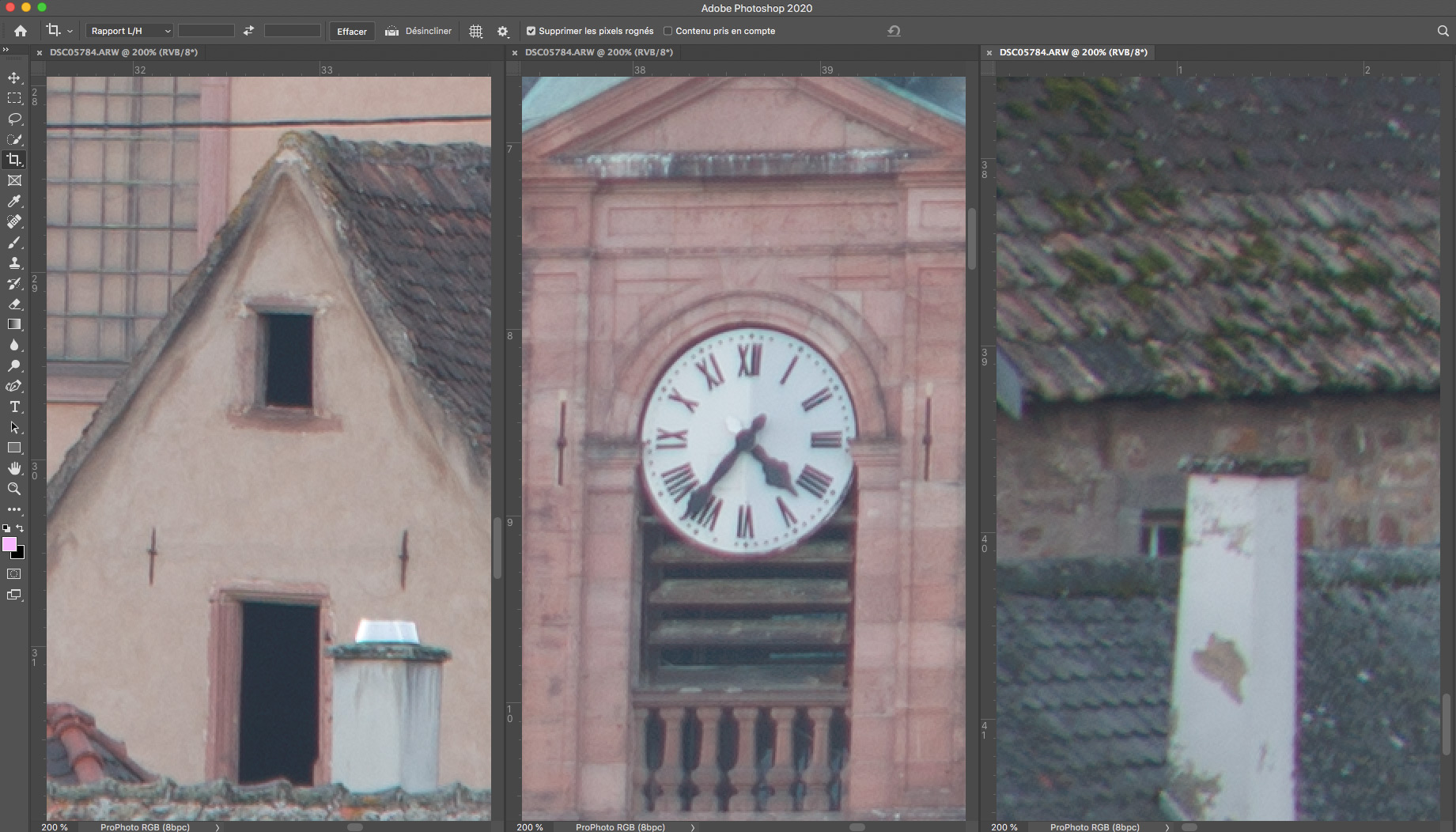
Task: Enable Contenu pris en compte checkbox
Action: tap(668, 31)
